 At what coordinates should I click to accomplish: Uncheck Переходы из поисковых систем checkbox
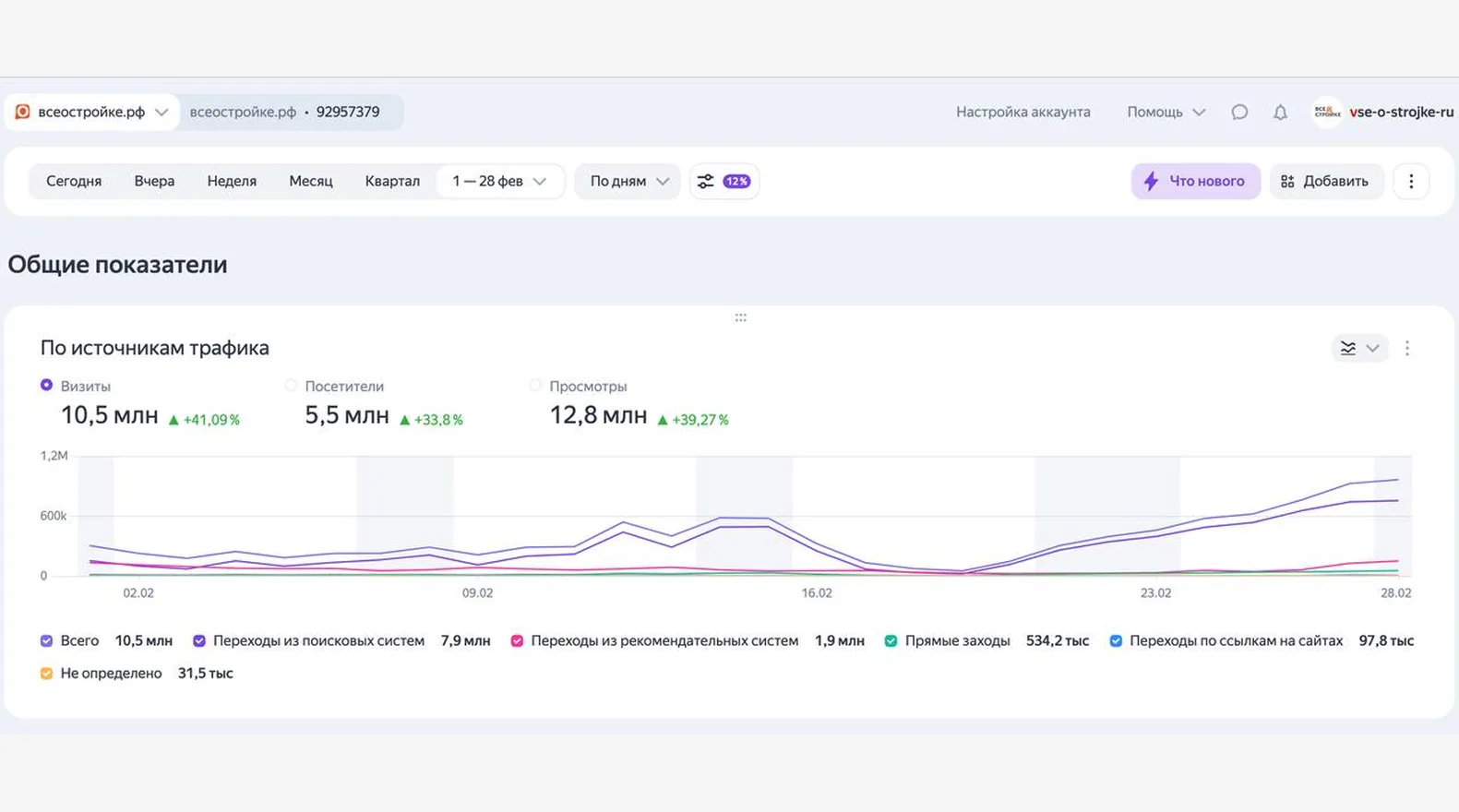(x=199, y=640)
